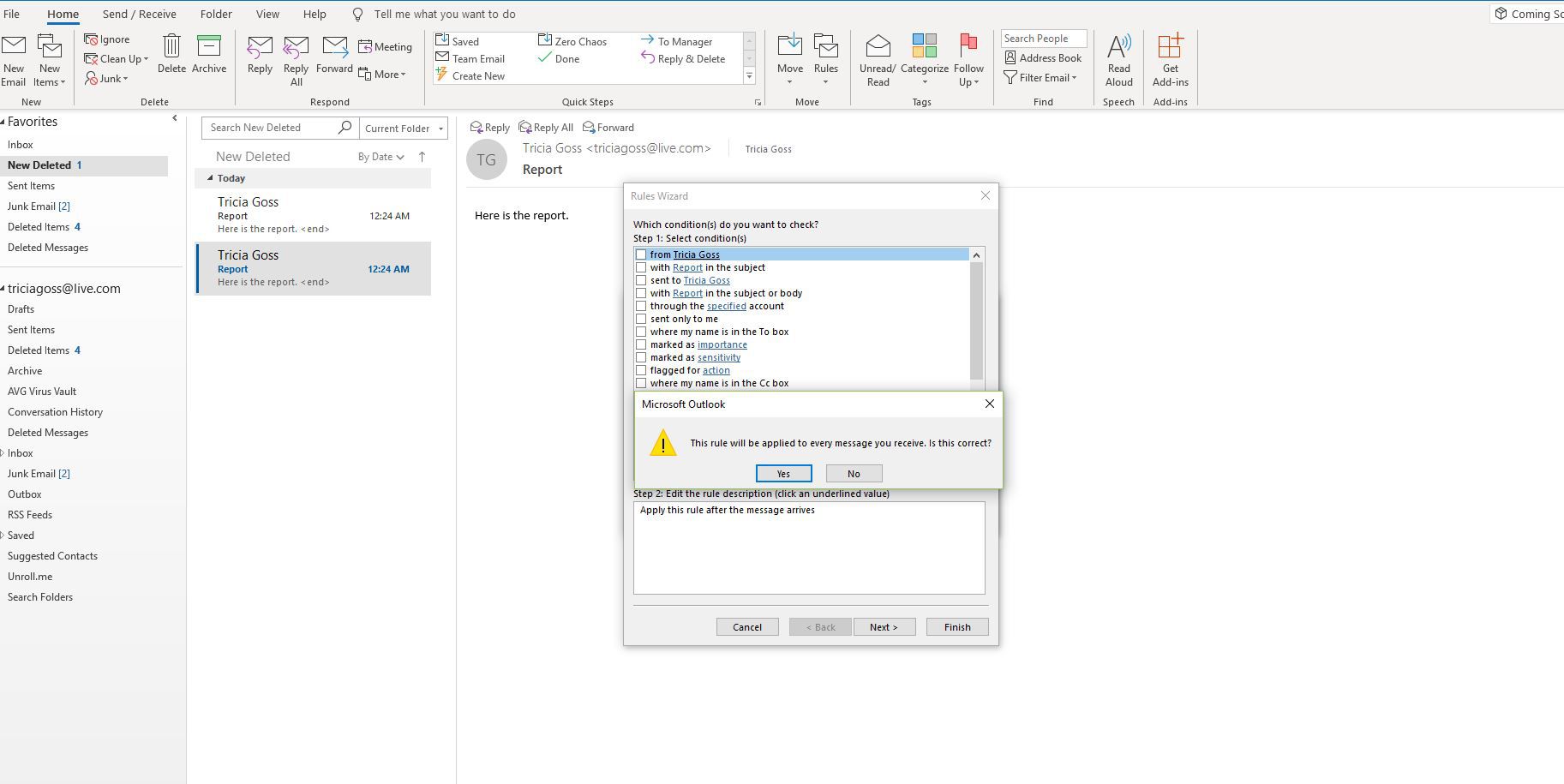Click Next in the Rules Wizard
This screenshot has height=784, width=1564.
884,627
